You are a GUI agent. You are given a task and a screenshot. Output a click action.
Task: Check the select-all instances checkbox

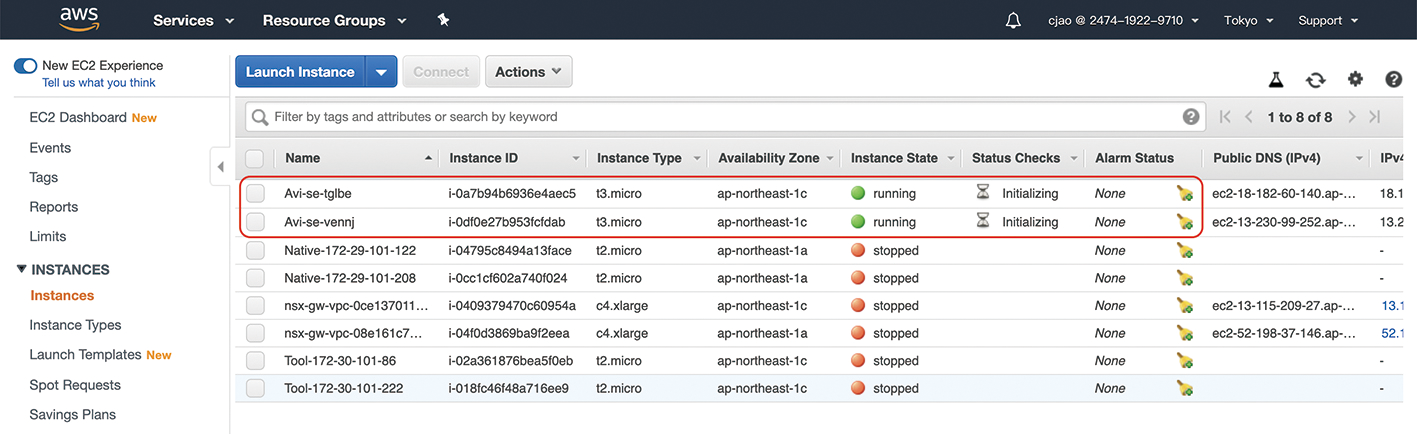tap(255, 158)
